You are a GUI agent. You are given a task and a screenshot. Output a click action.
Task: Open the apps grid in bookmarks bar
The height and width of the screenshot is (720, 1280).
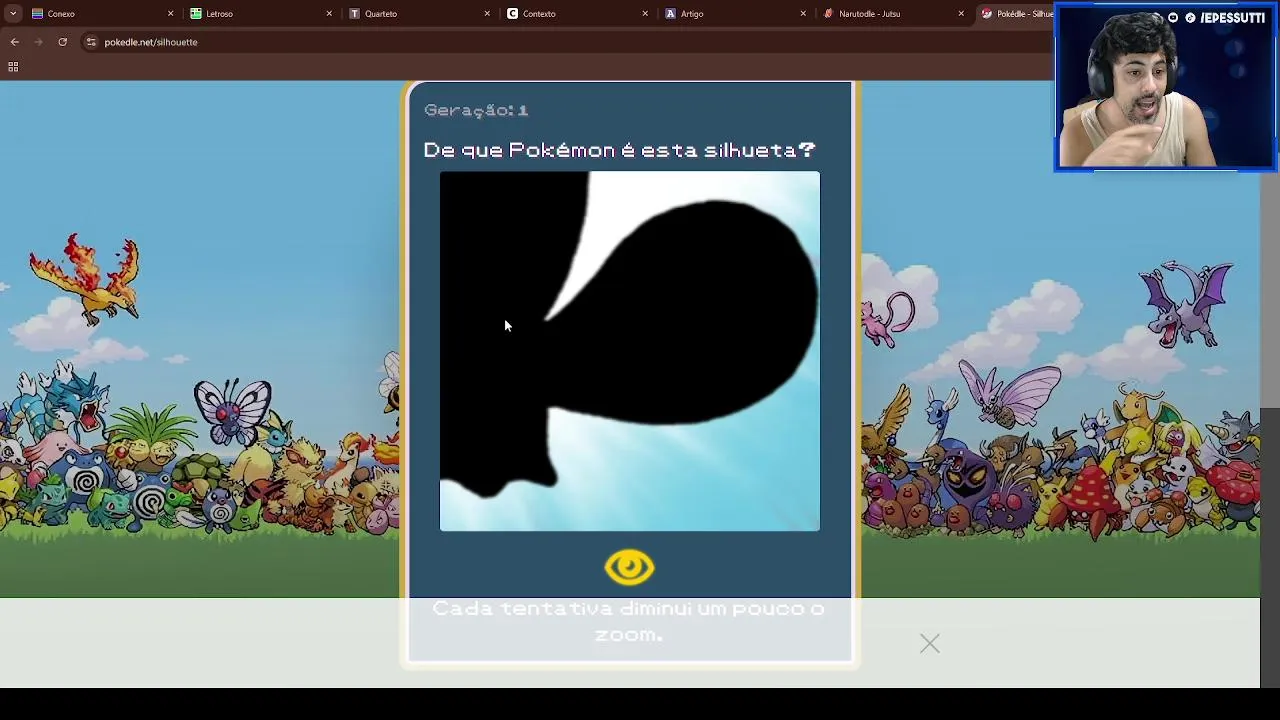[x=13, y=67]
